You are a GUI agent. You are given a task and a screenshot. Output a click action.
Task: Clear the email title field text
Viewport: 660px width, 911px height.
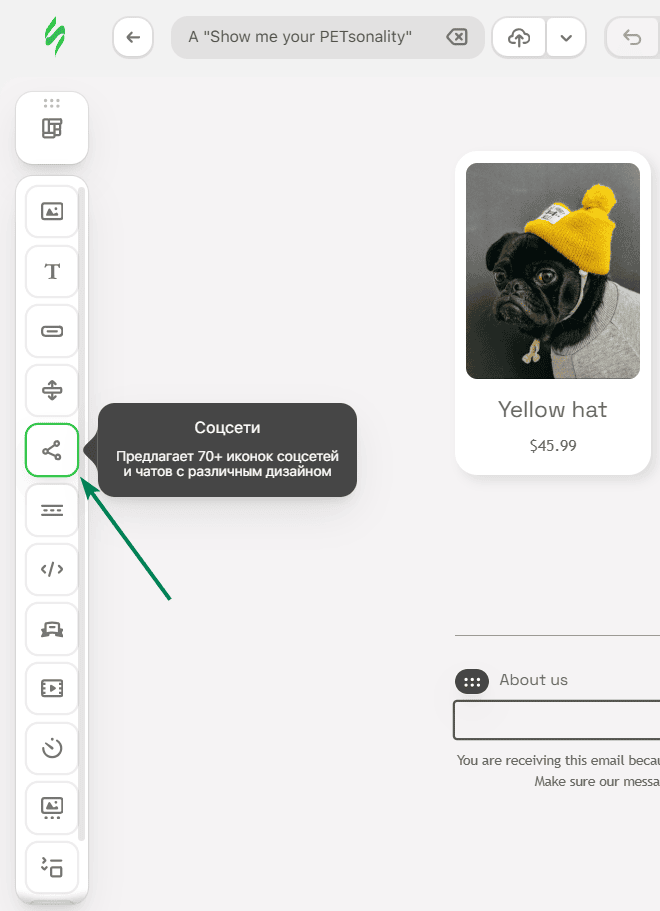[x=456, y=38]
